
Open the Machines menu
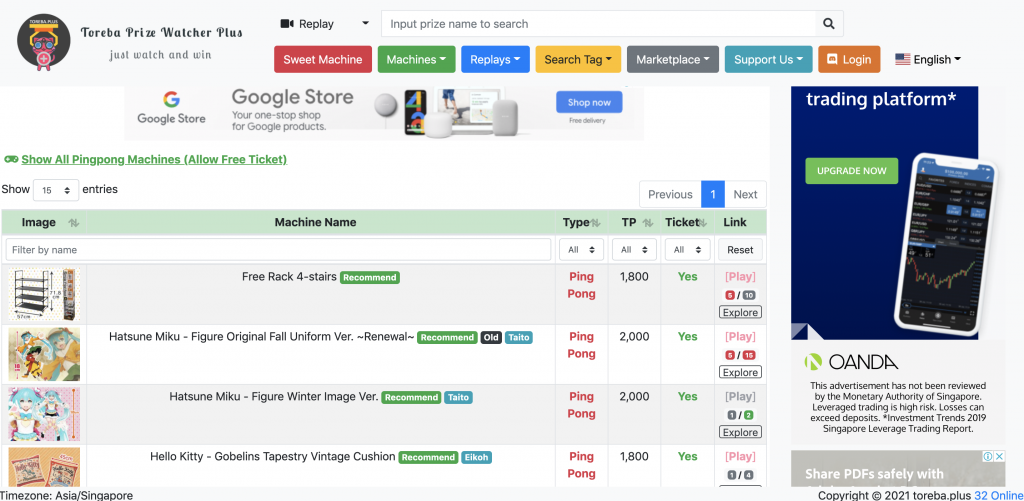pos(416,60)
